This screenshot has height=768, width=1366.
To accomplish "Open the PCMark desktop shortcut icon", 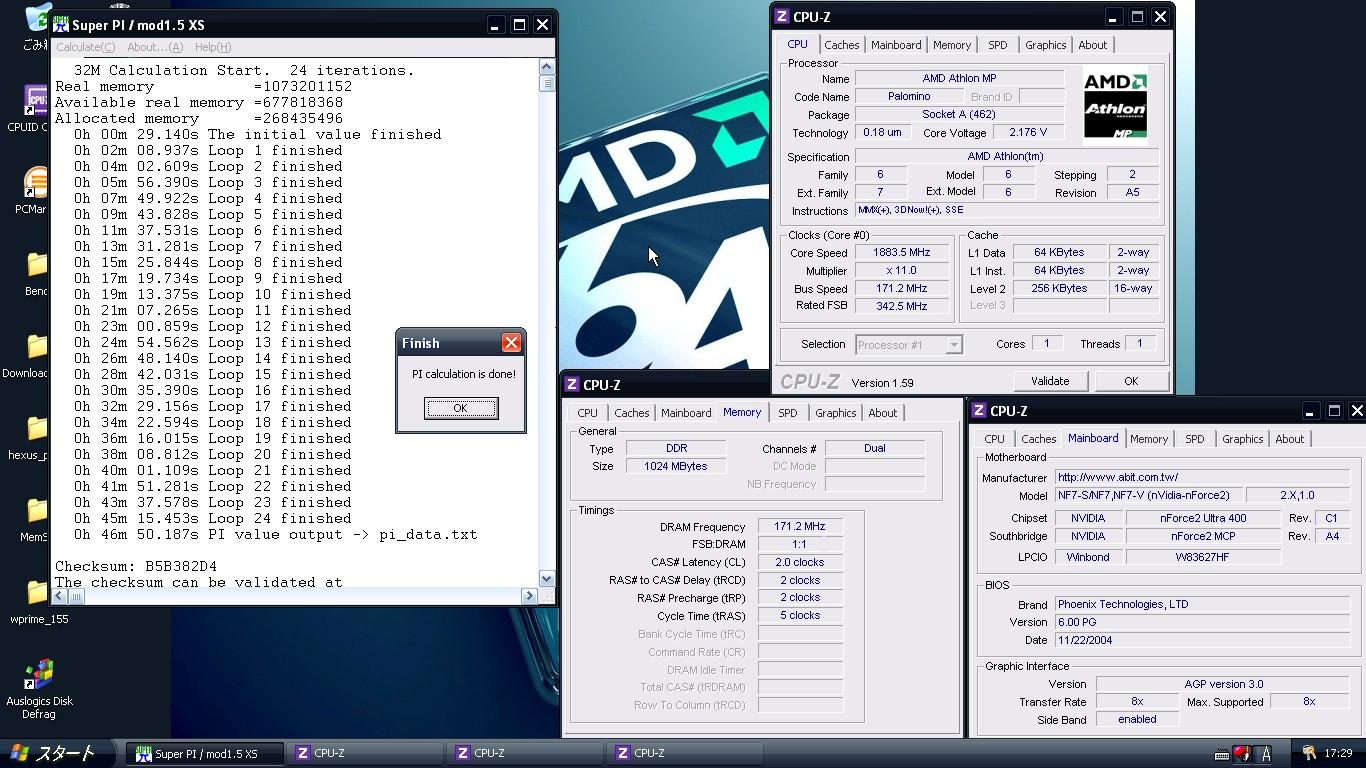I will coord(36,184).
